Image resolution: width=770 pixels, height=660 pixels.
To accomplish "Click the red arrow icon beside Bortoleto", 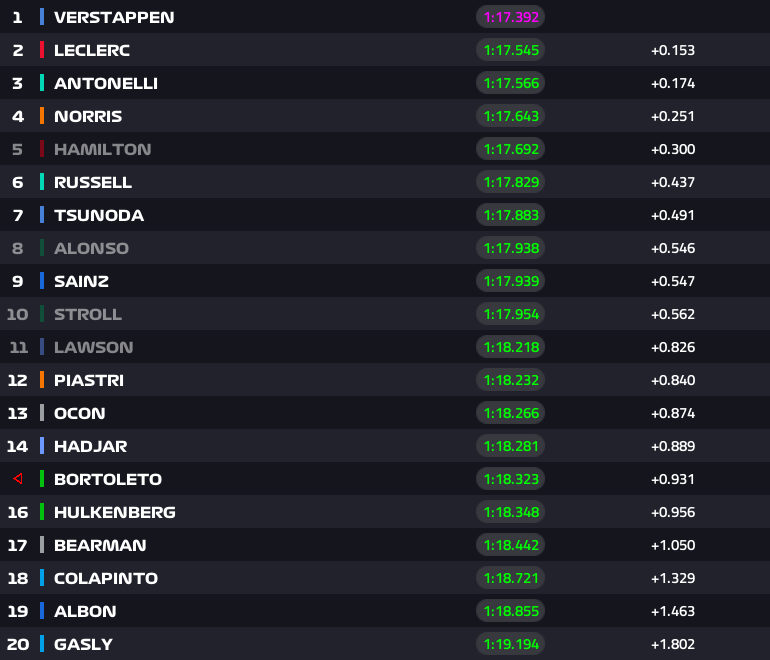I will pyautogui.click(x=17, y=479).
